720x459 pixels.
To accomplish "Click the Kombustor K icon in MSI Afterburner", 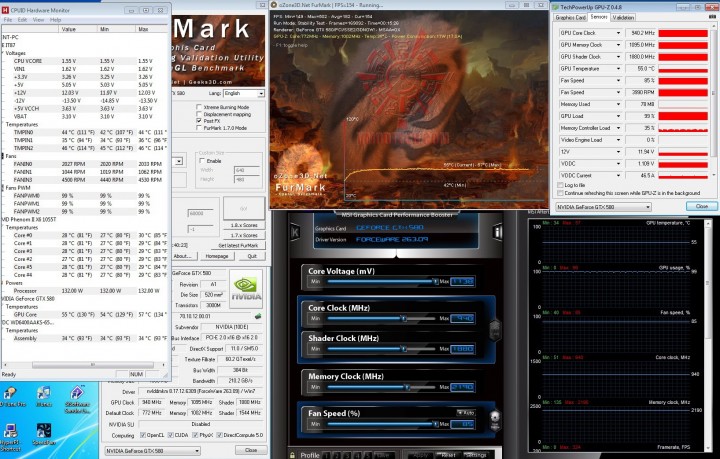I will (295, 233).
